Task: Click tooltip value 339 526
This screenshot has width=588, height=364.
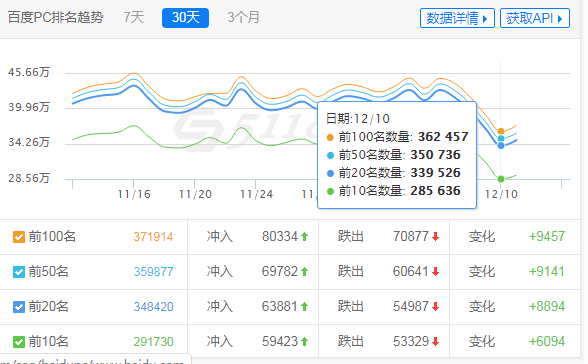Action: tap(435, 173)
